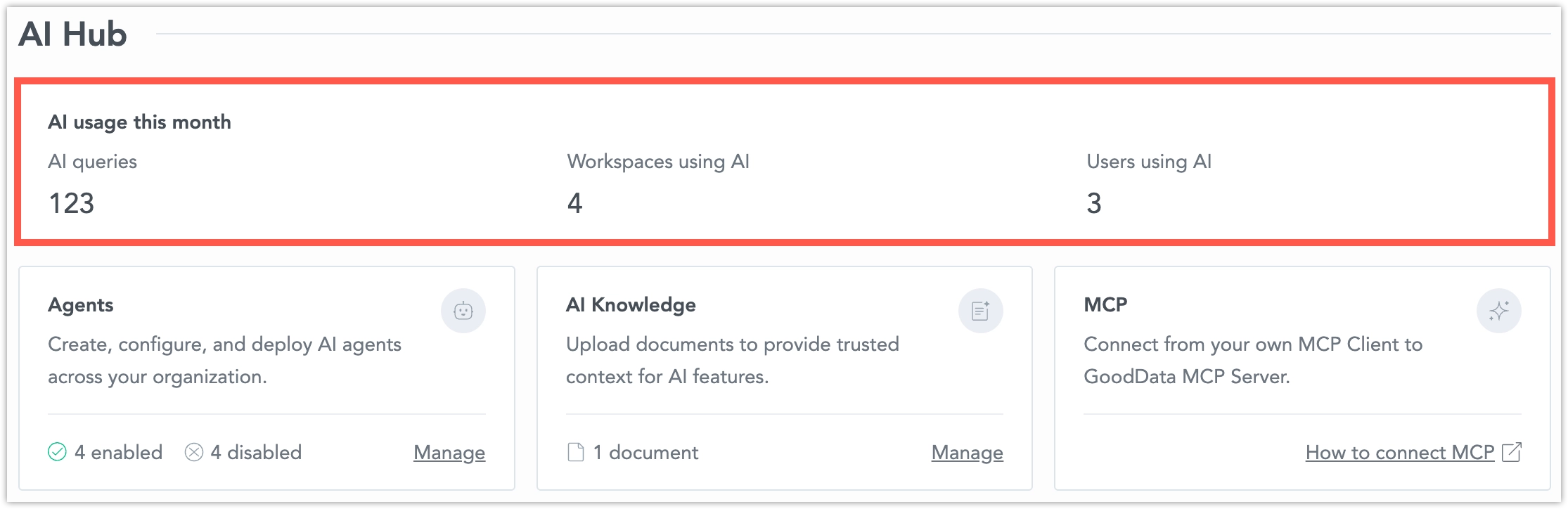The height and width of the screenshot is (509, 1568).
Task: Click the AI usage this month heading
Action: 139,122
